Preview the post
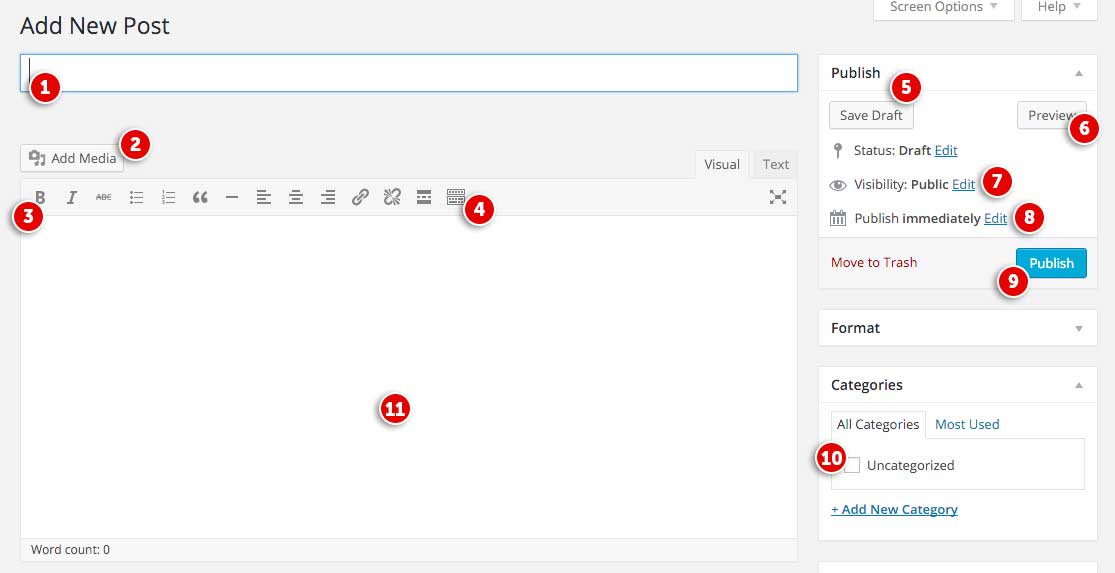Screen dimensions: 1115x573 click(x=1052, y=115)
